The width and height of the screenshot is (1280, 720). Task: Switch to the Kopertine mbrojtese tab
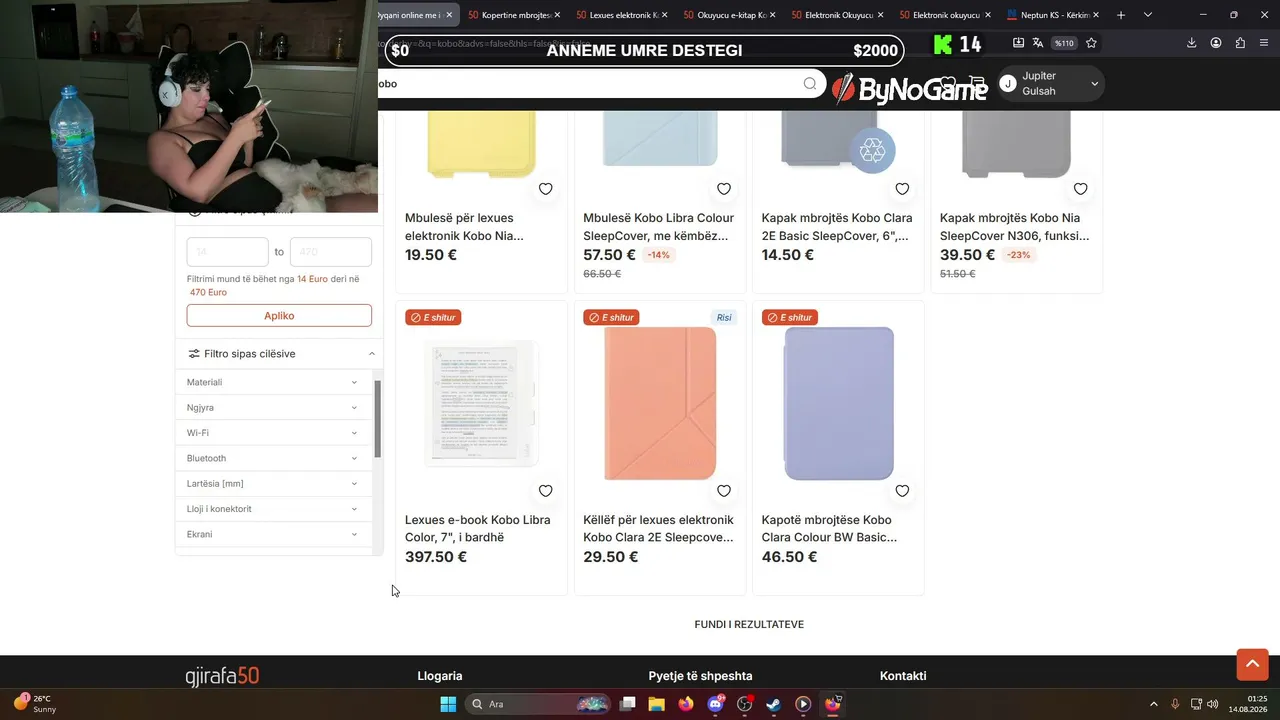point(515,15)
